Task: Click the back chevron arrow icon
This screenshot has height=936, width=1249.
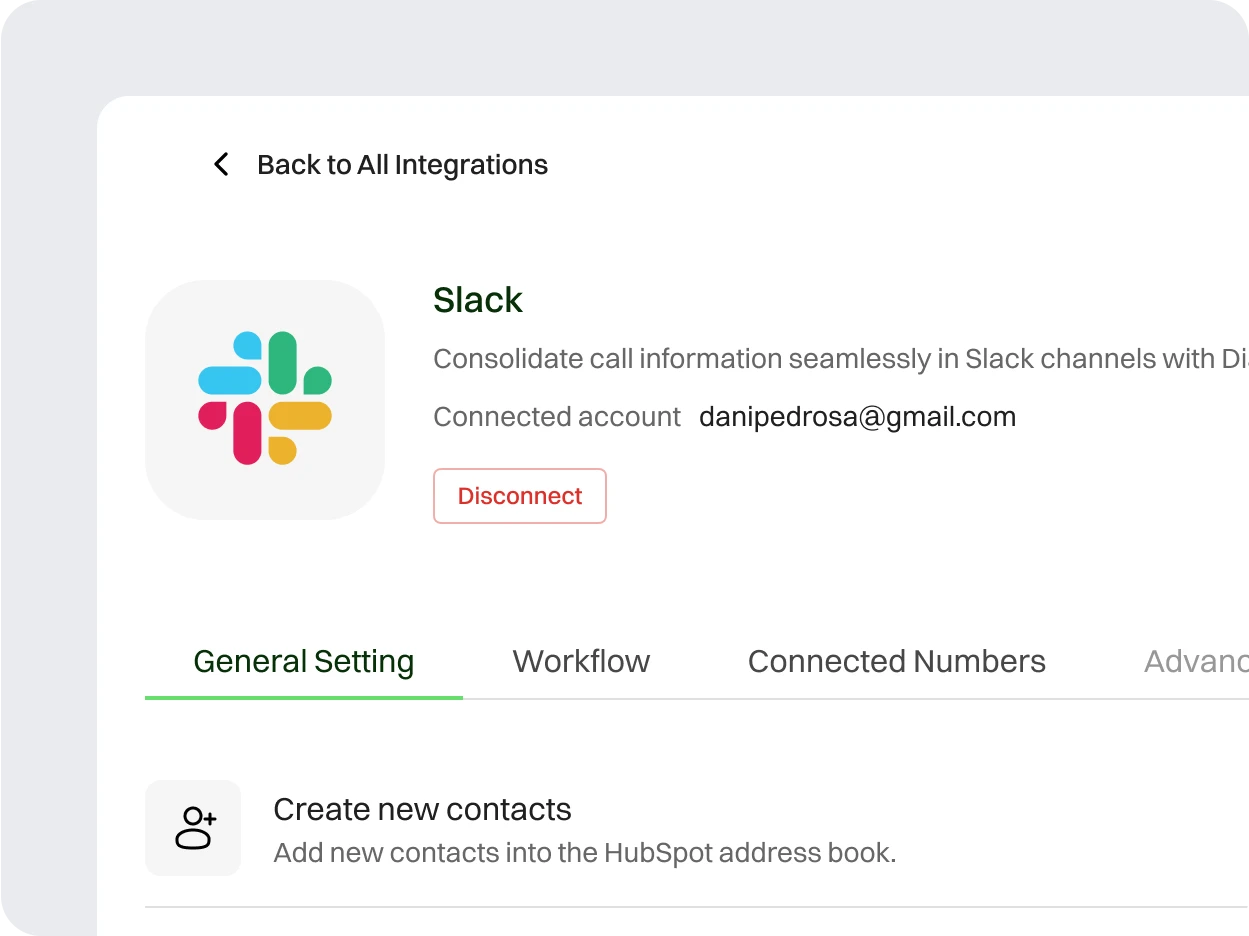Action: pos(221,165)
